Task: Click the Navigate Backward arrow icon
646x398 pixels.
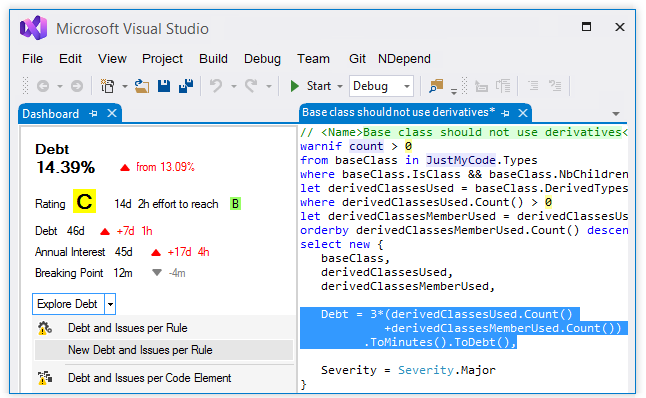Action: pos(43,86)
